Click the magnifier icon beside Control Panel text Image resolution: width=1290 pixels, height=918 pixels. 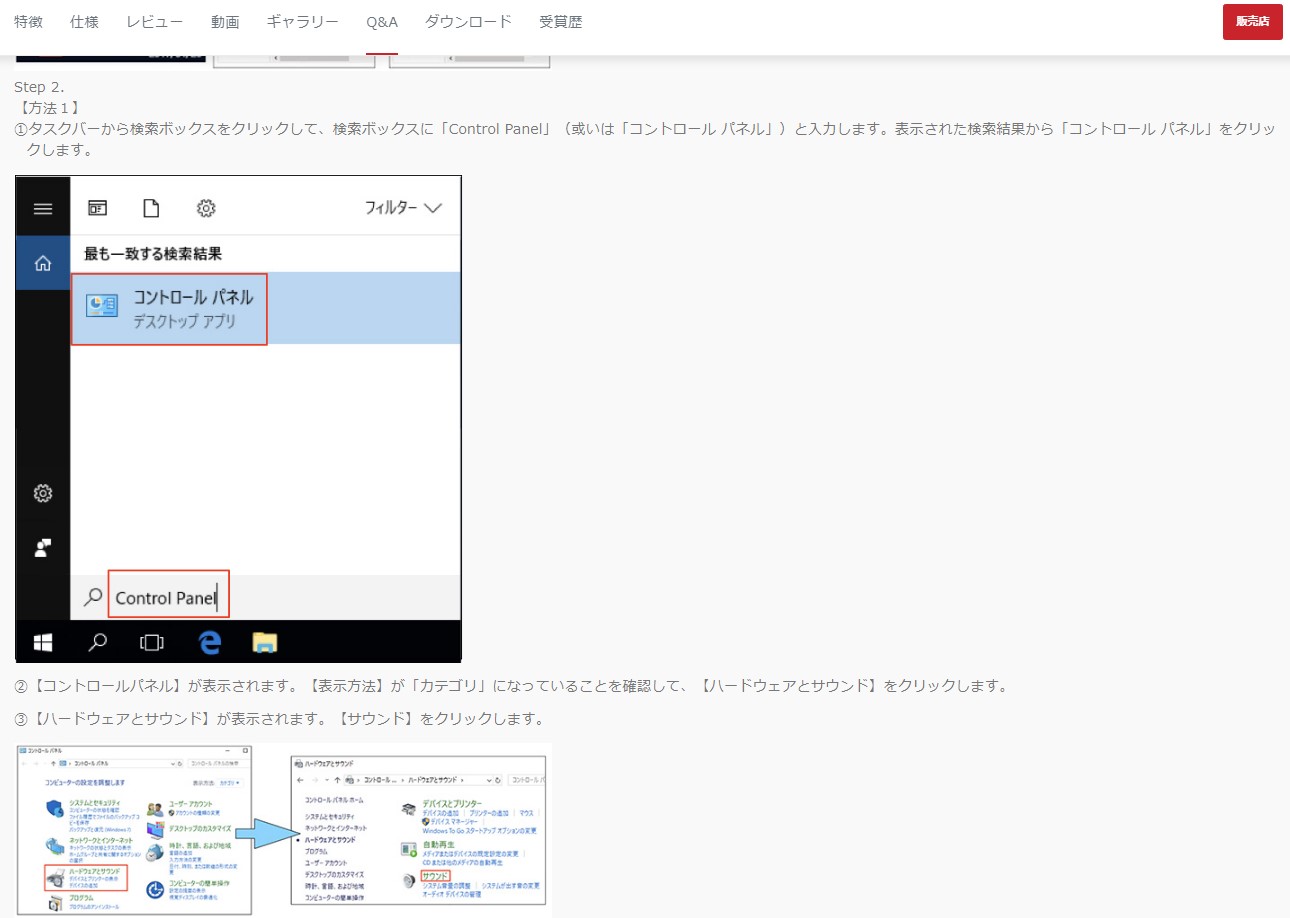point(92,597)
